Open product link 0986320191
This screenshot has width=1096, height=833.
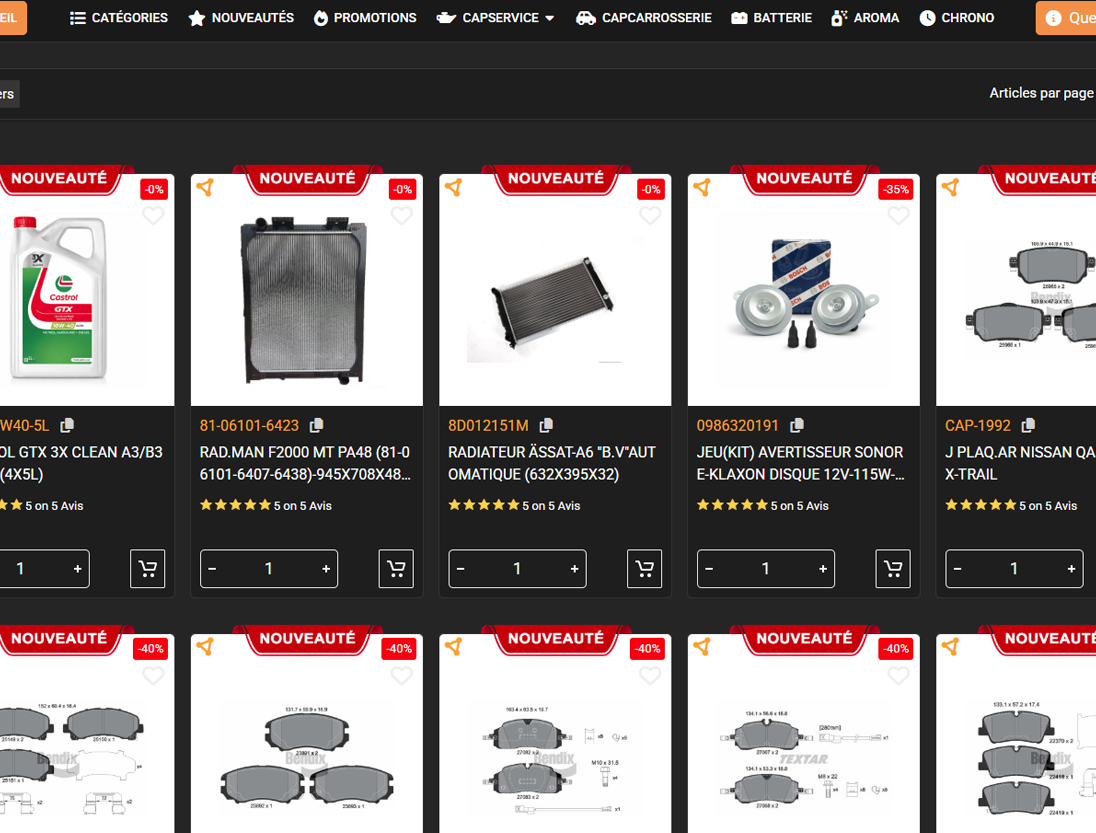click(737, 426)
